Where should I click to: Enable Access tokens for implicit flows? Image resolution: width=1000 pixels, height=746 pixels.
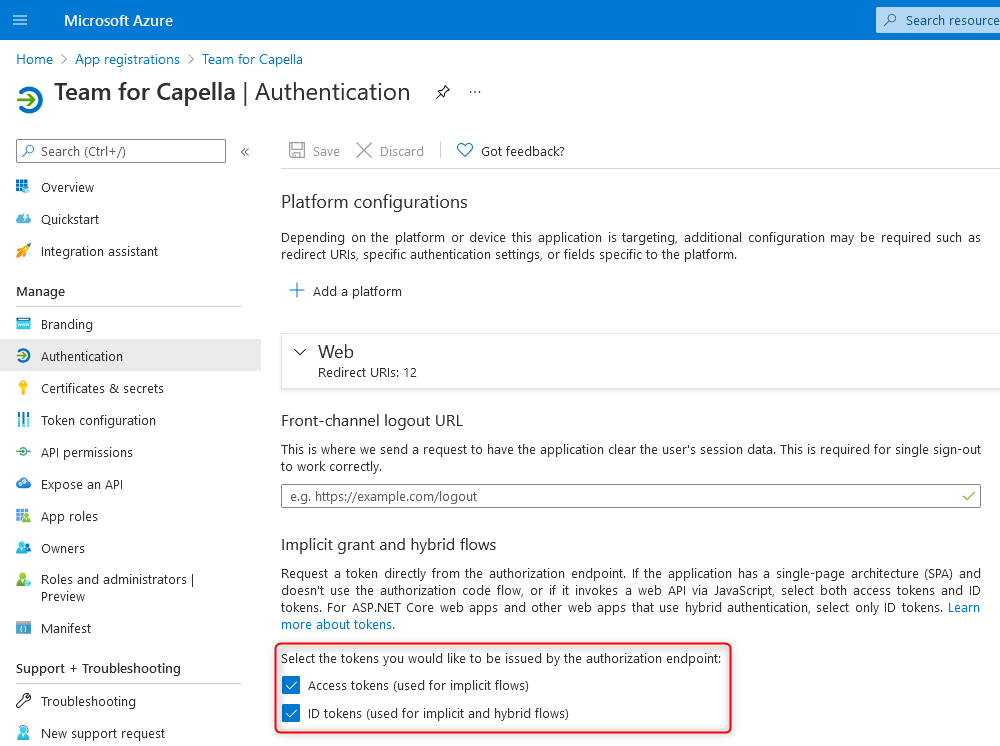[290, 685]
